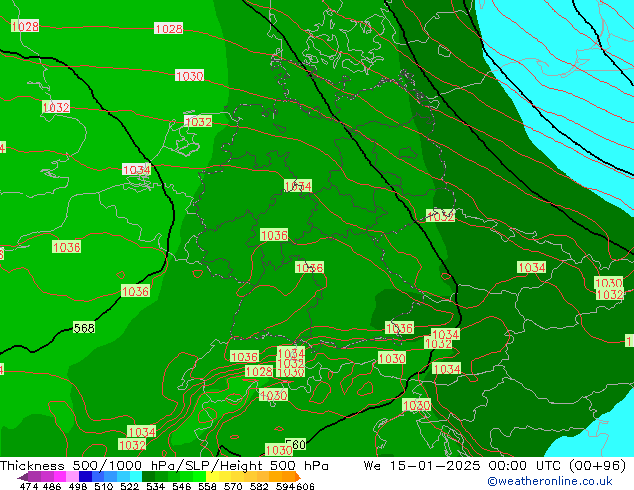
Task: Click the 606 legend value
Action: [304, 486]
